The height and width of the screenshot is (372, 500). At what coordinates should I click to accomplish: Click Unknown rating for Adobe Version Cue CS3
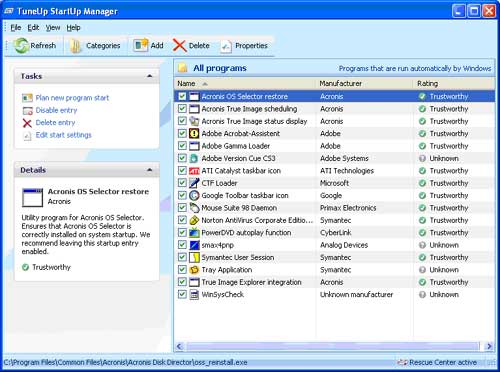444,158
